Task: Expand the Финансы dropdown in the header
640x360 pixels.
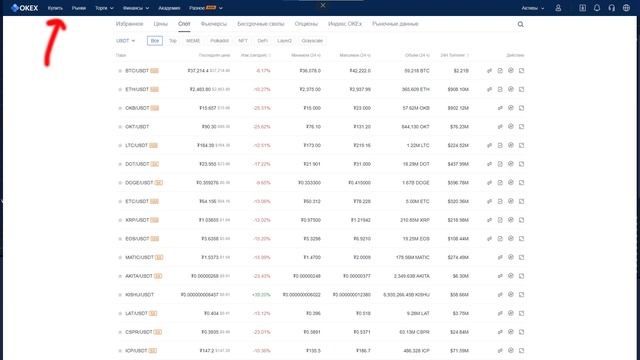Action: (136, 8)
